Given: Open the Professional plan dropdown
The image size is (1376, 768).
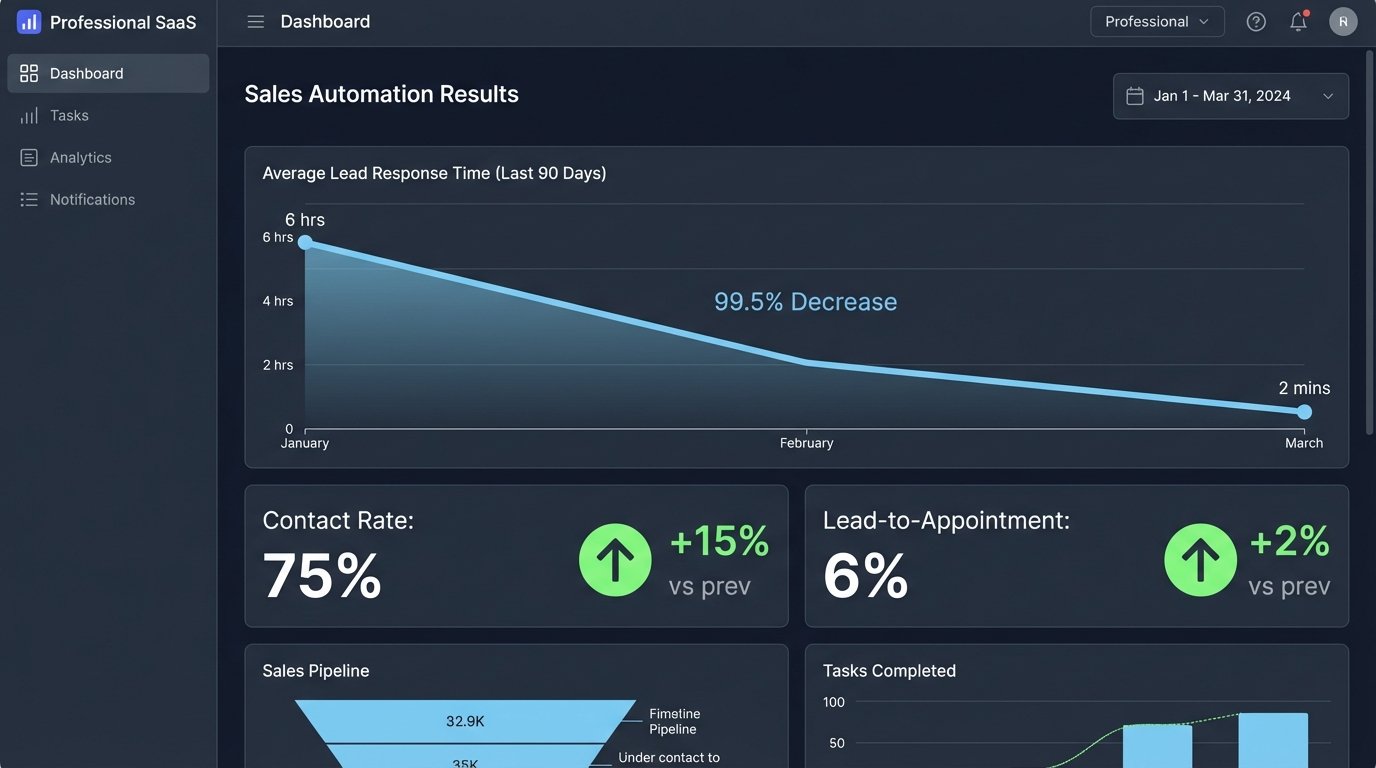Looking at the screenshot, I should pyautogui.click(x=1157, y=20).
